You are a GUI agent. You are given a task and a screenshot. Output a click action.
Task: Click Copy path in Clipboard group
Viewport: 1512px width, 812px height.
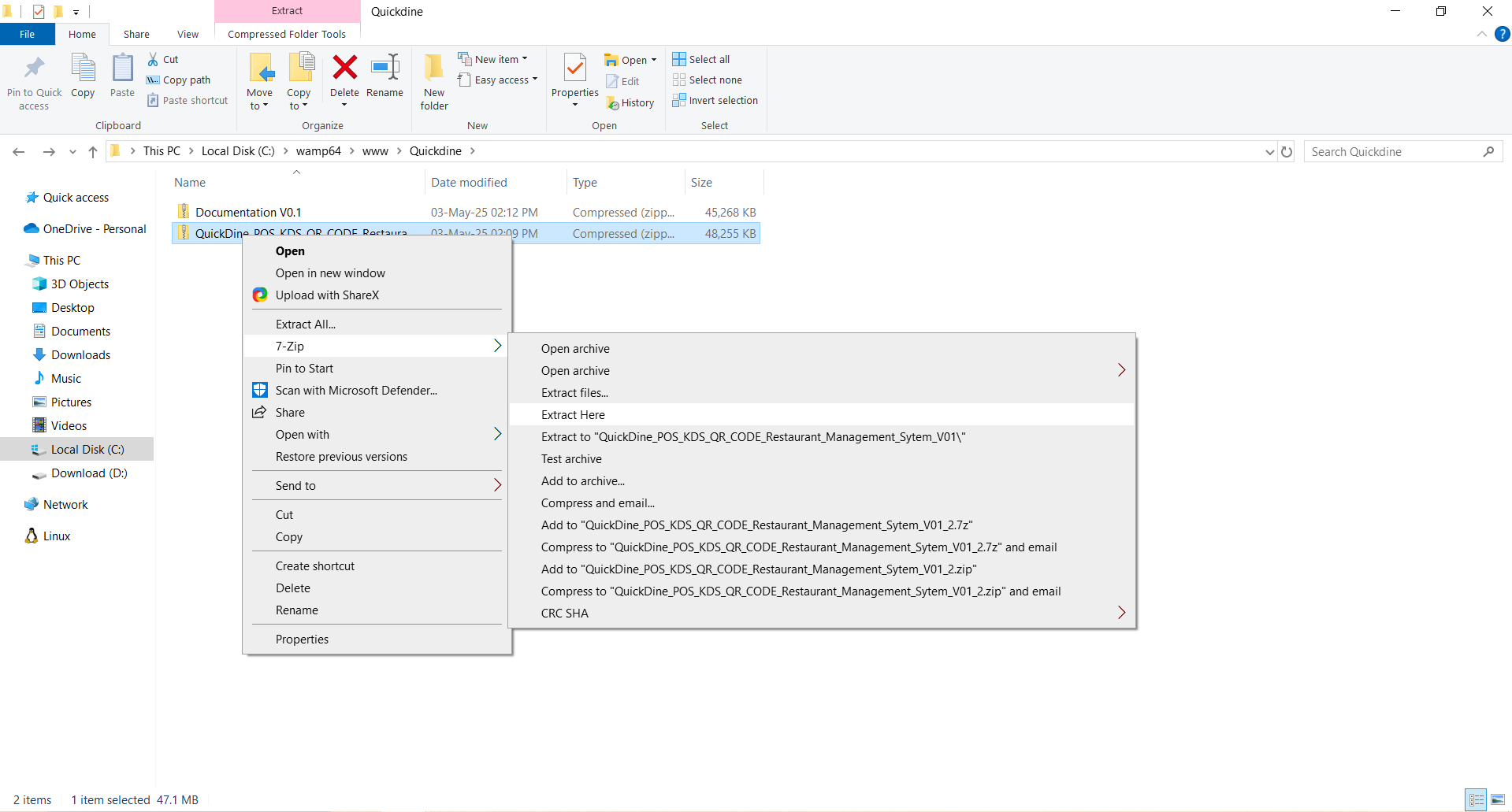point(179,80)
